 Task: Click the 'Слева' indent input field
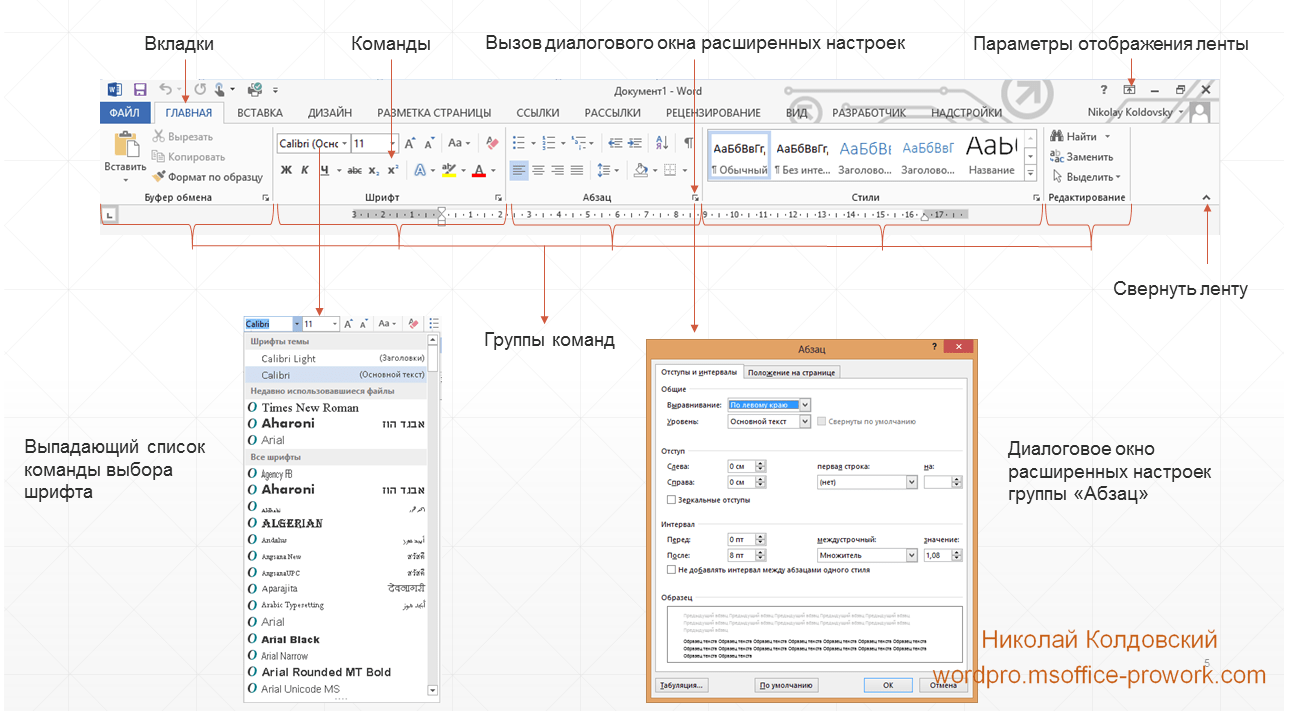pyautogui.click(x=740, y=466)
